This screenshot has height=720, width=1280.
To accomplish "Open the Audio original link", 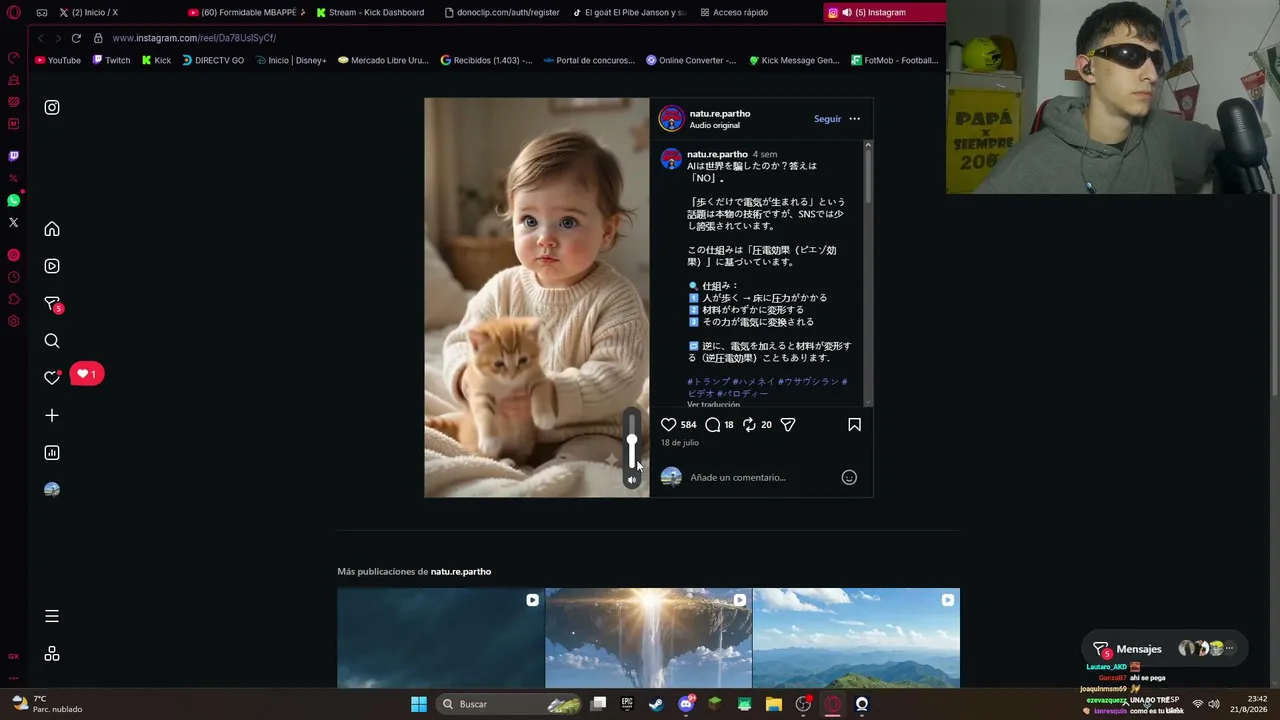I will 714,125.
